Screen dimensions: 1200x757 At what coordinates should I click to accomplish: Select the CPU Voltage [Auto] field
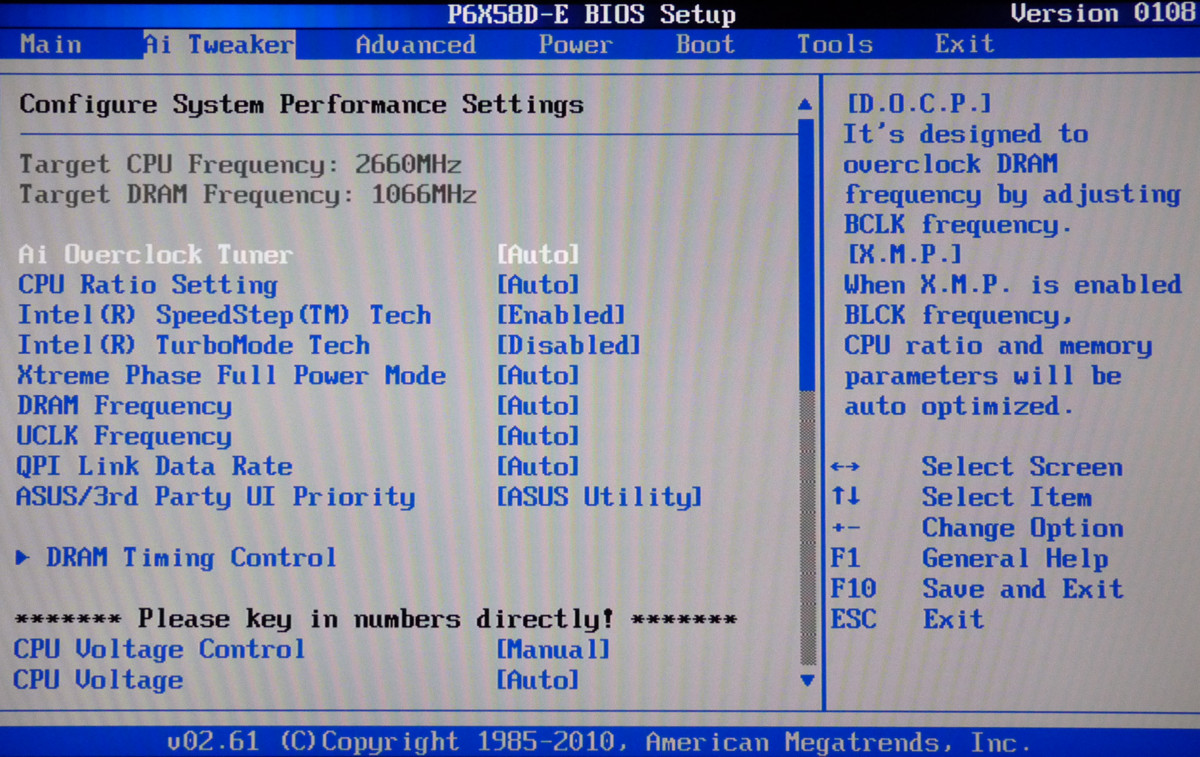538,680
